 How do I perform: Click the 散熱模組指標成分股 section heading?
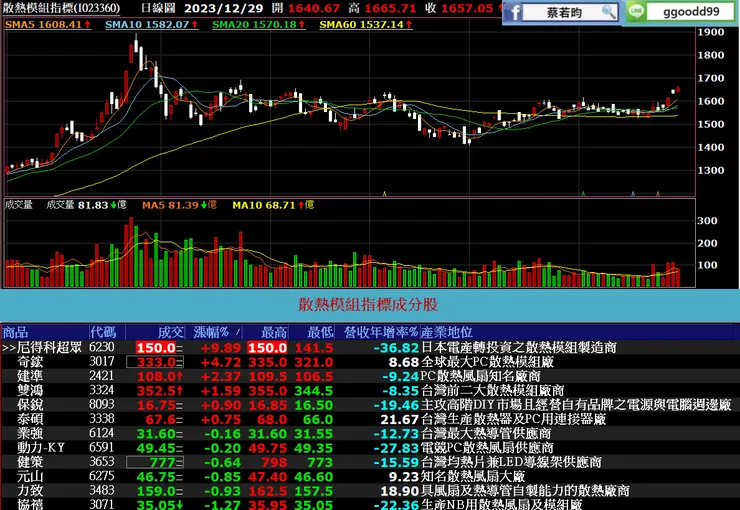tap(368, 304)
